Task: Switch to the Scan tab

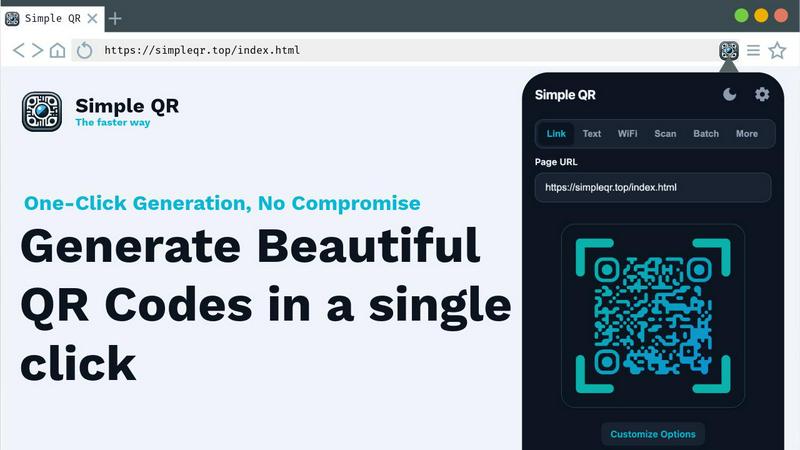Action: [x=665, y=134]
